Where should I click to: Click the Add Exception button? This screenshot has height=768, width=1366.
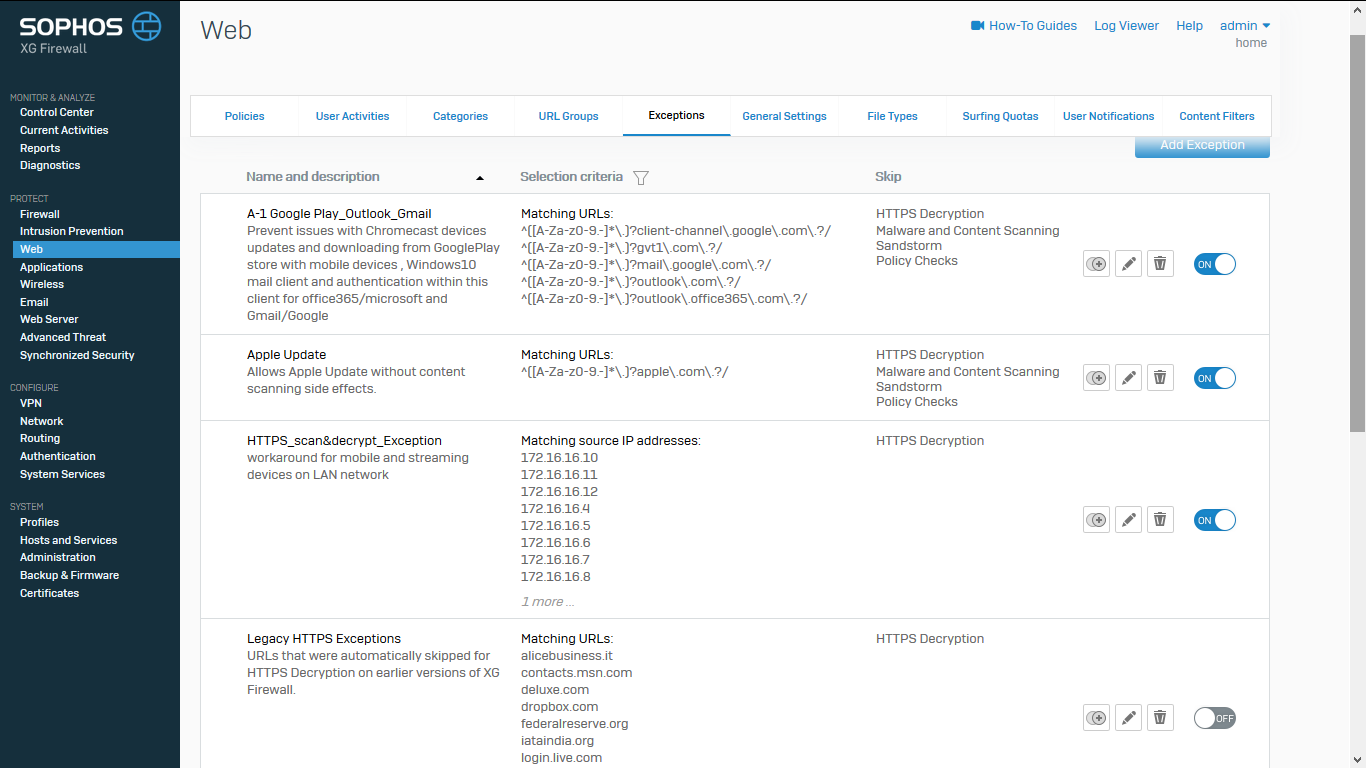1202,146
